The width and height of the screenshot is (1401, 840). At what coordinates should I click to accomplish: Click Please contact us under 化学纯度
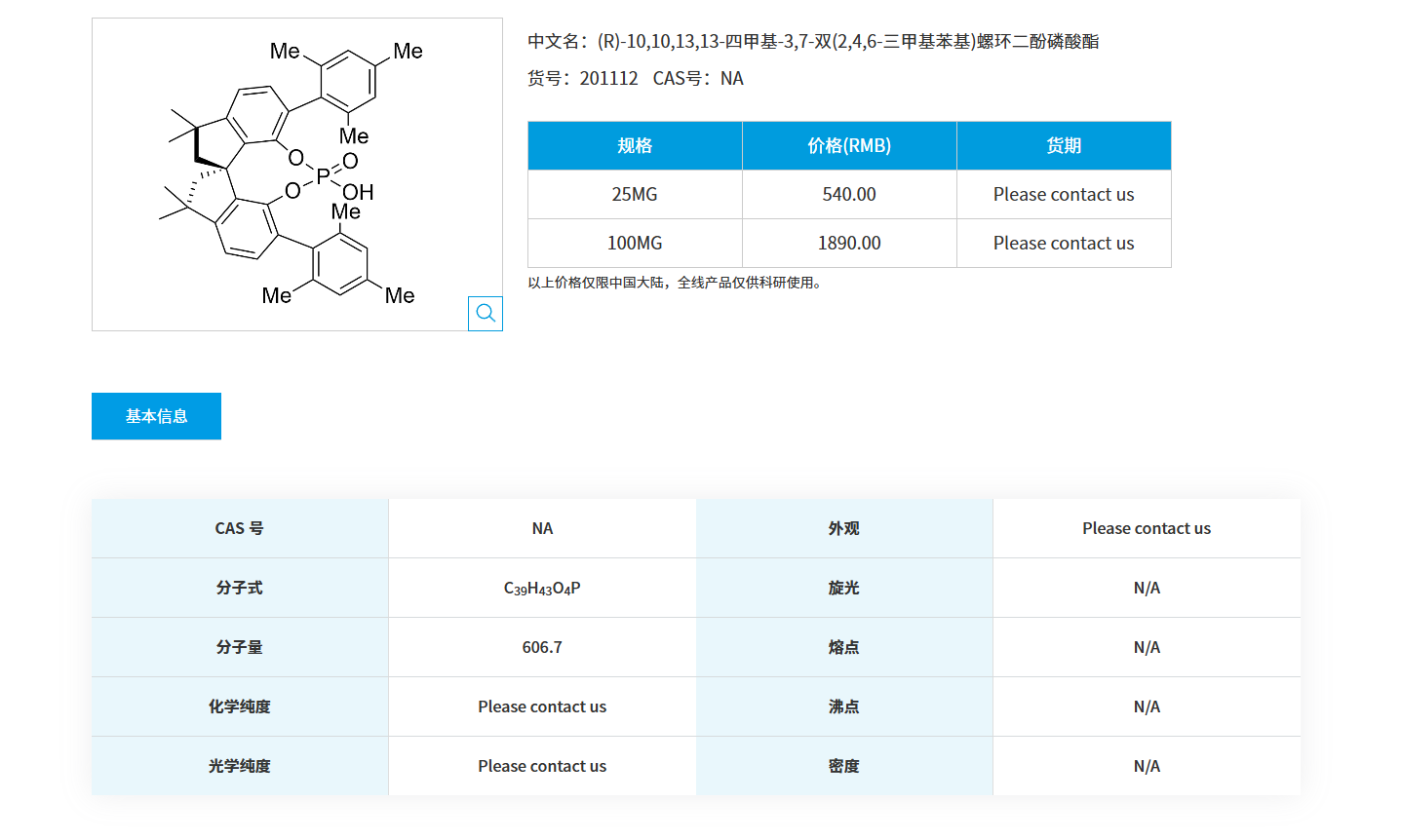(542, 706)
